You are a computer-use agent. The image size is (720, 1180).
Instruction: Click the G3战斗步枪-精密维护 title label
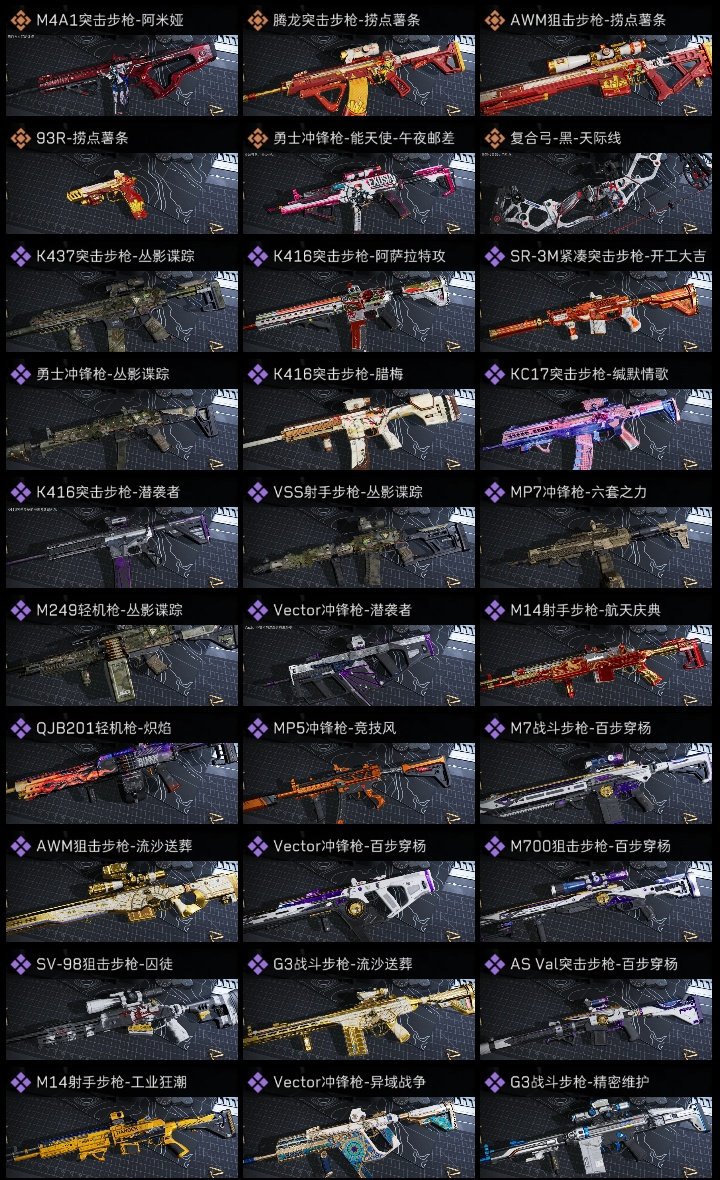coord(579,1082)
